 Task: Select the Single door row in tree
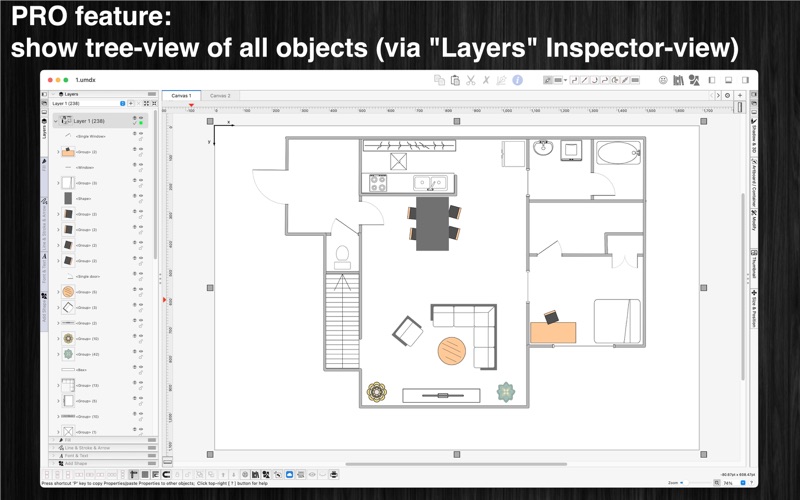pos(99,277)
